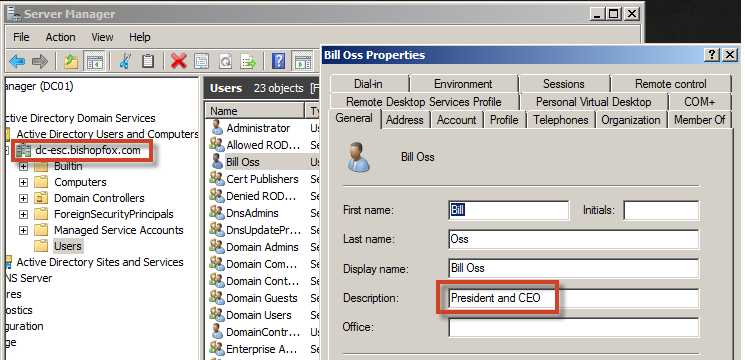Image resolution: width=745 pixels, height=360 pixels.
Task: Click the Cut scissors toolbar icon
Action: pos(125,61)
